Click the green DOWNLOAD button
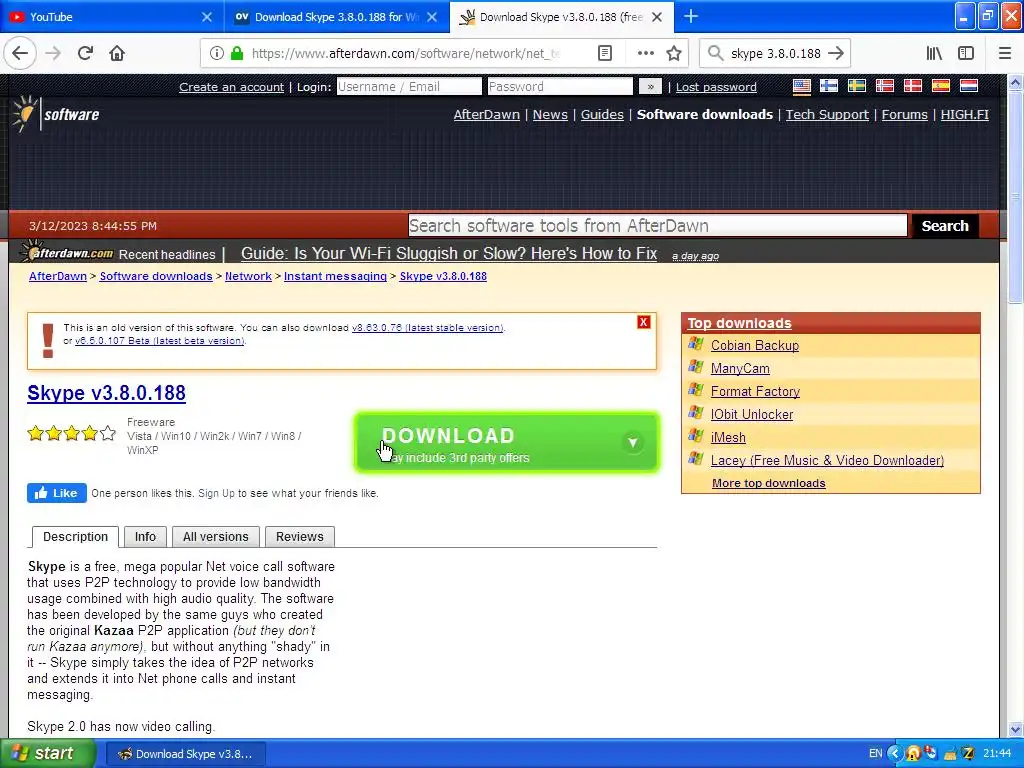The image size is (1024, 768). (506, 442)
